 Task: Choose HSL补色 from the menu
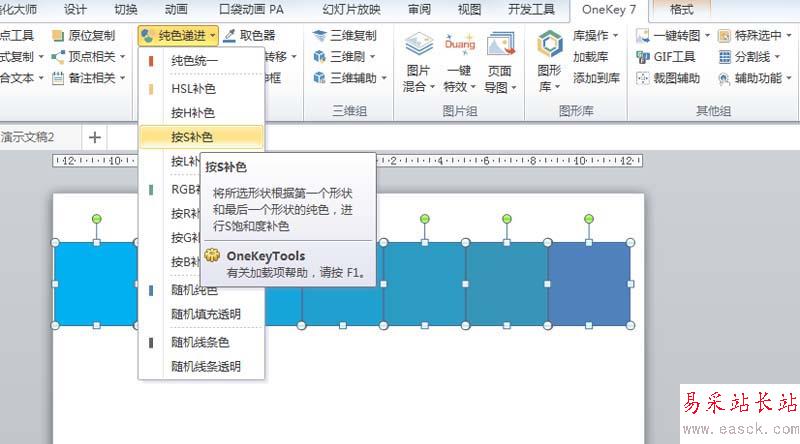[202, 88]
